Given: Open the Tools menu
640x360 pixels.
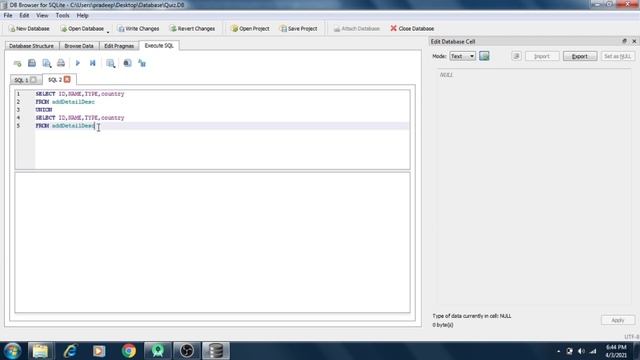Looking at the screenshot, I should tap(62, 16).
